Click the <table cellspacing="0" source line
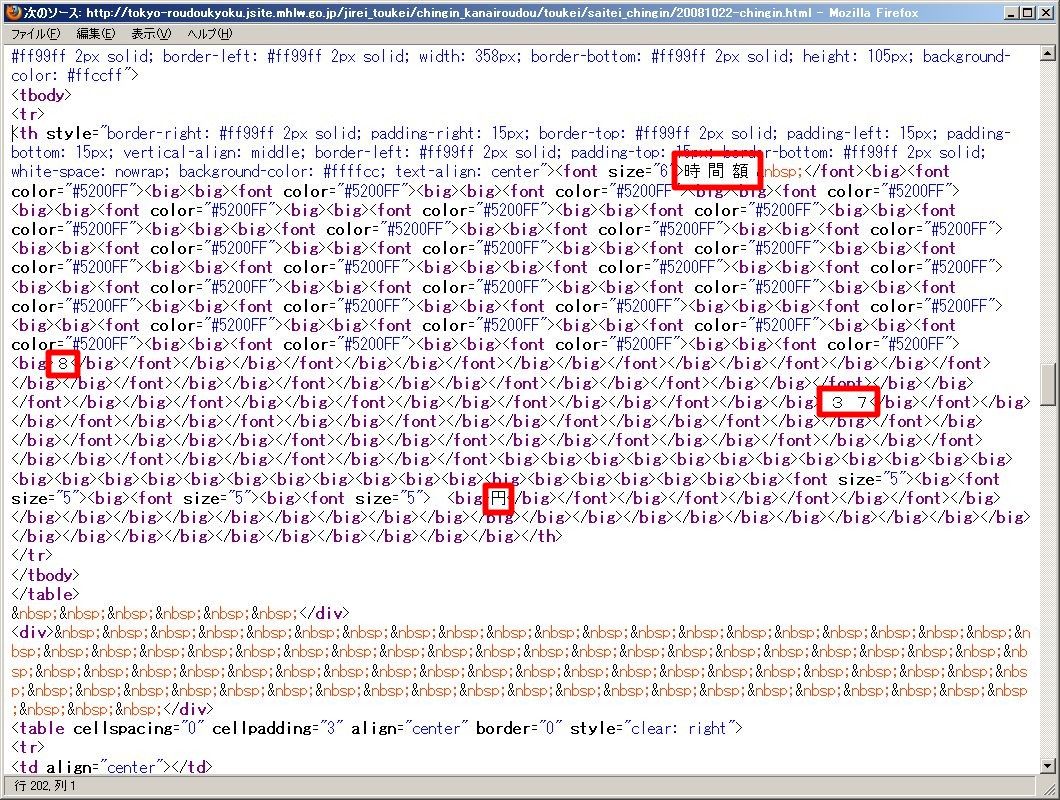Viewport: 1060px width, 800px height. (x=377, y=728)
